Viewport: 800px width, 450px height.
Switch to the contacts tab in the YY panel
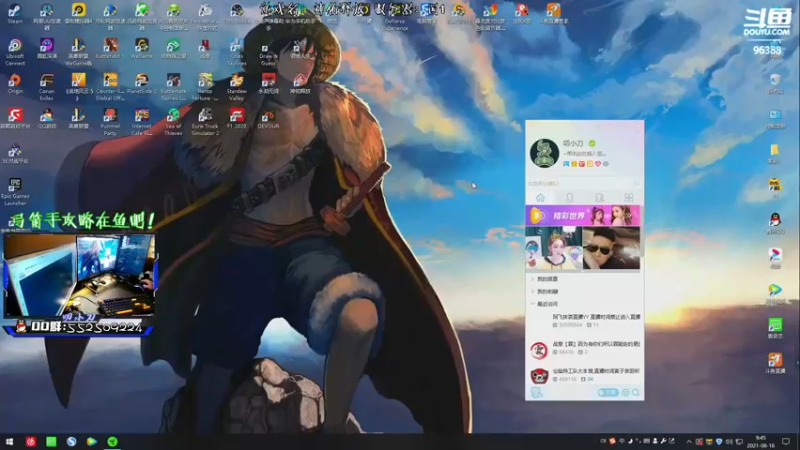(x=569, y=197)
